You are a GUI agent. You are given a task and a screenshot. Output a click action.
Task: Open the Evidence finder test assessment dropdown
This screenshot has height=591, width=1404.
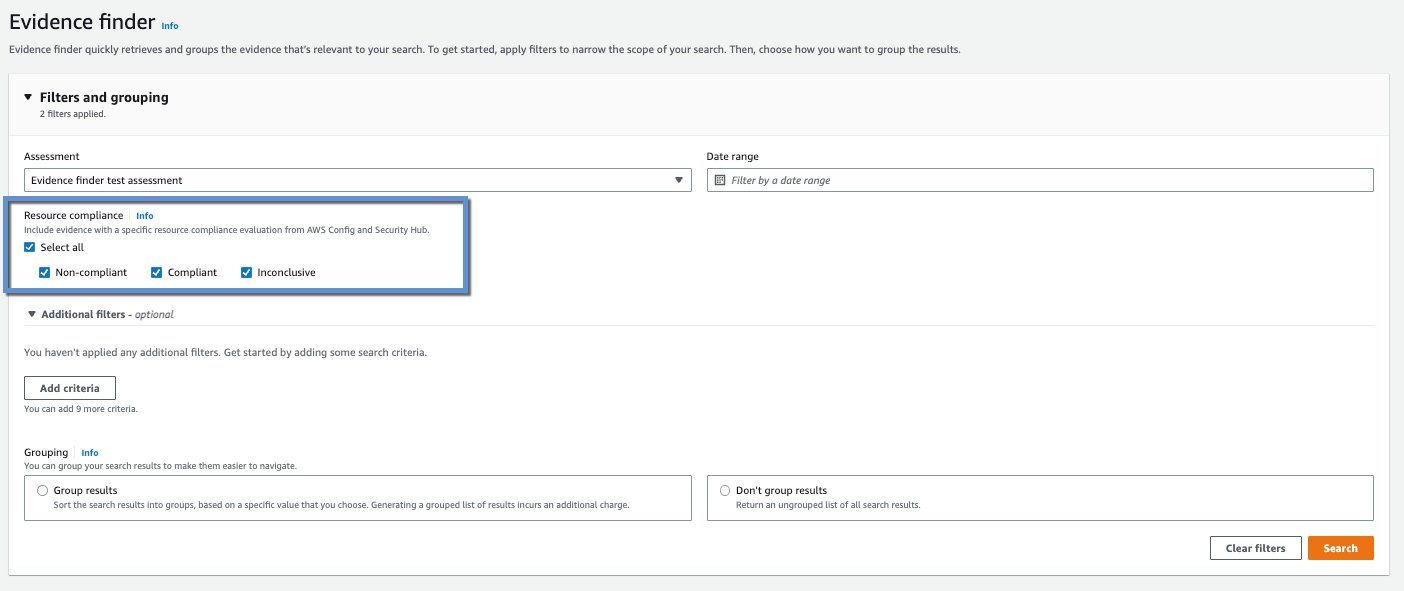tap(355, 179)
